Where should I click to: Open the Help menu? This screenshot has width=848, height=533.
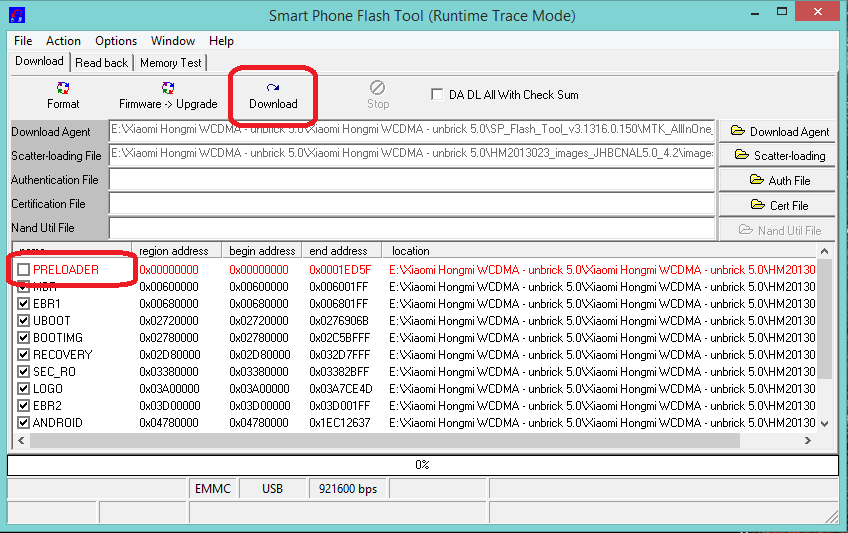point(221,41)
